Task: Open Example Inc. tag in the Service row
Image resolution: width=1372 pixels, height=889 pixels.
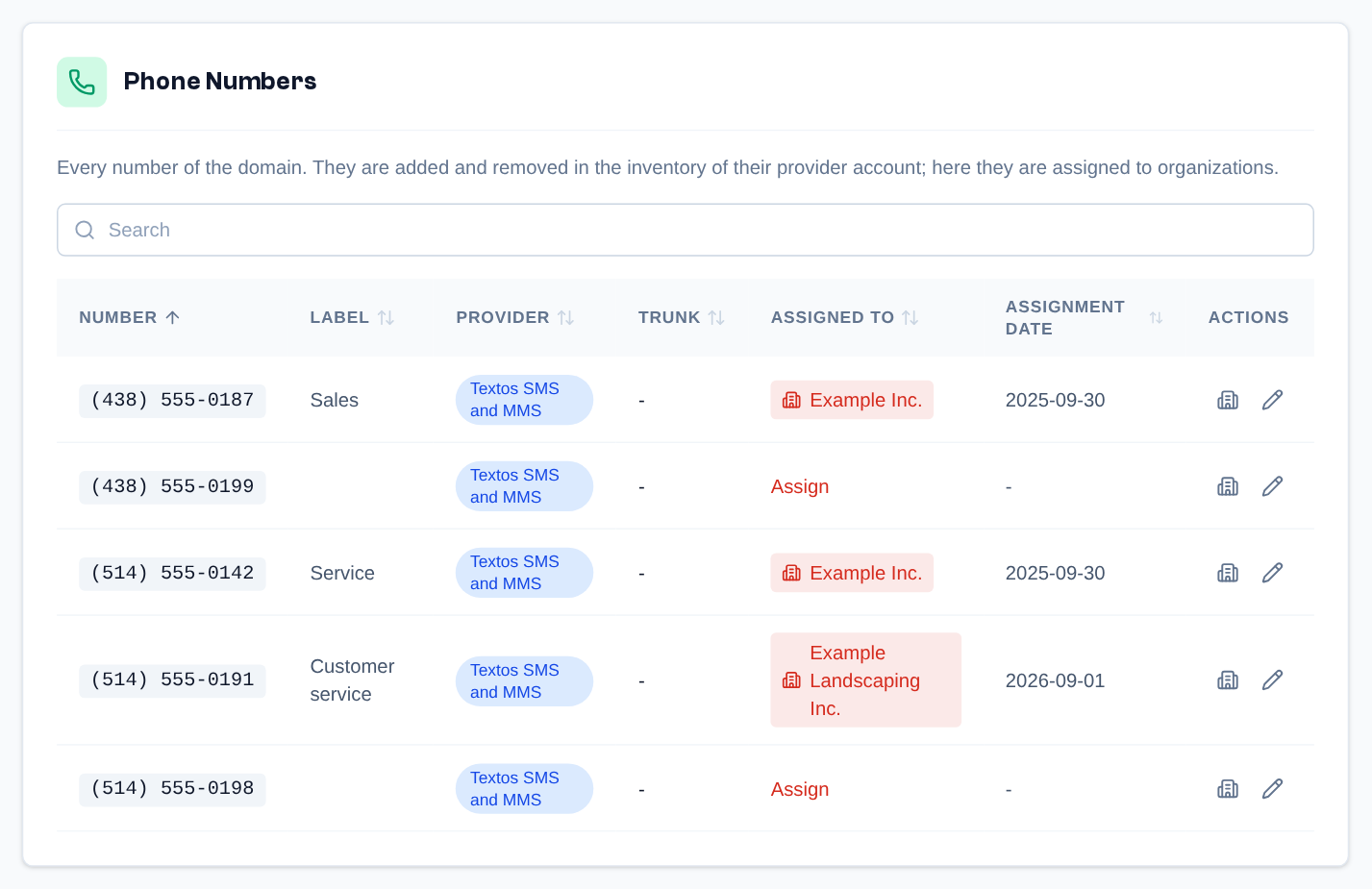Action: click(x=852, y=573)
